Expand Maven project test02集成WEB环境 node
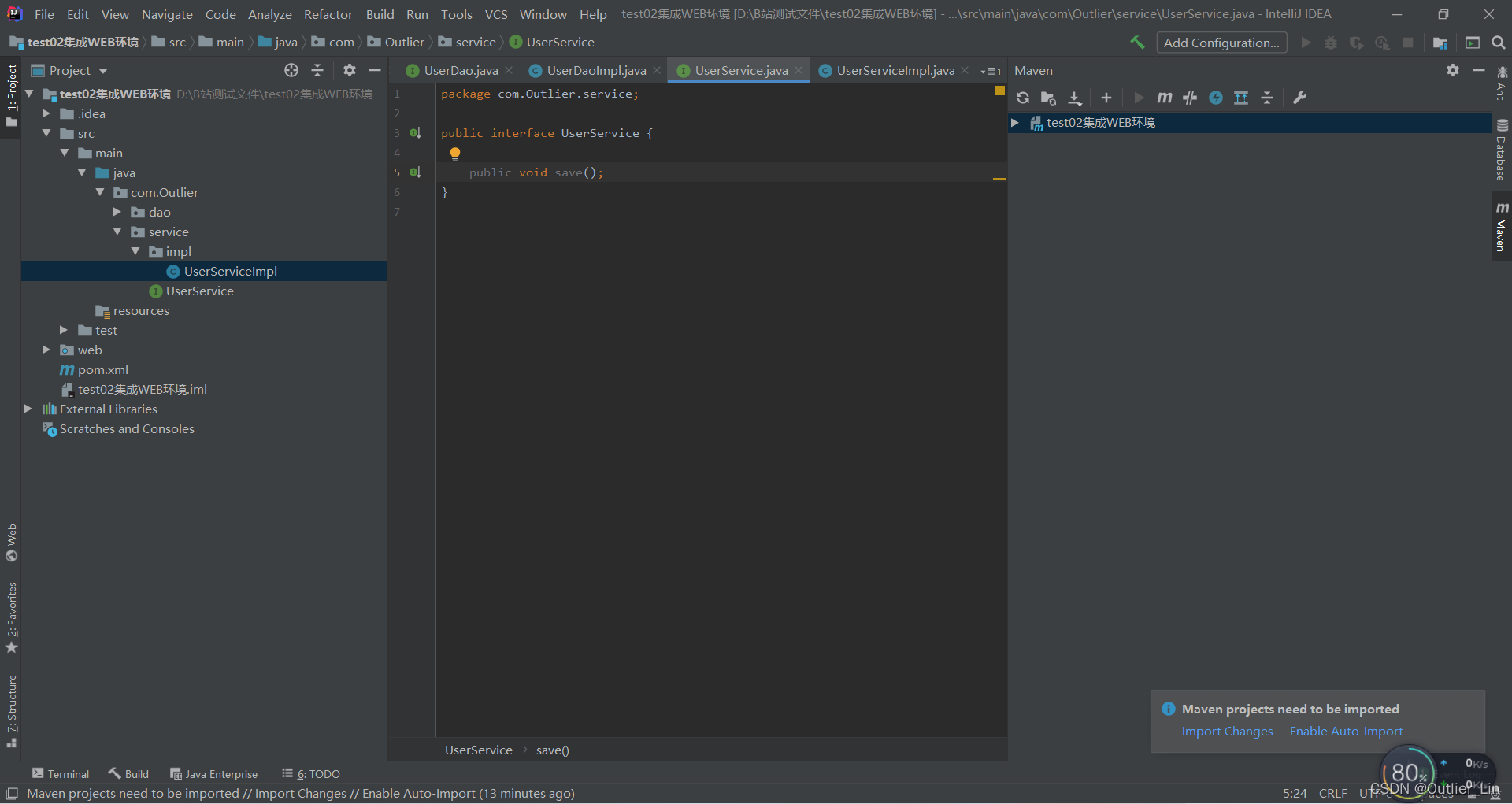Viewport: 1512px width, 804px height. 1015,123
